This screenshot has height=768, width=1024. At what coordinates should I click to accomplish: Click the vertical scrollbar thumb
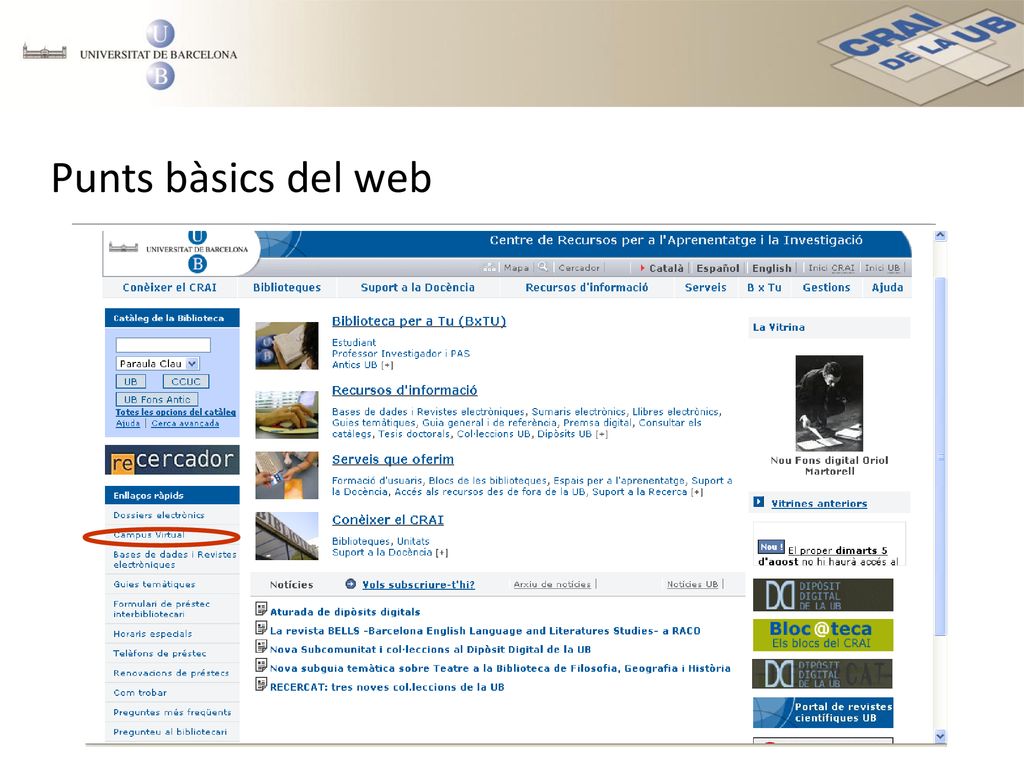[x=940, y=456]
